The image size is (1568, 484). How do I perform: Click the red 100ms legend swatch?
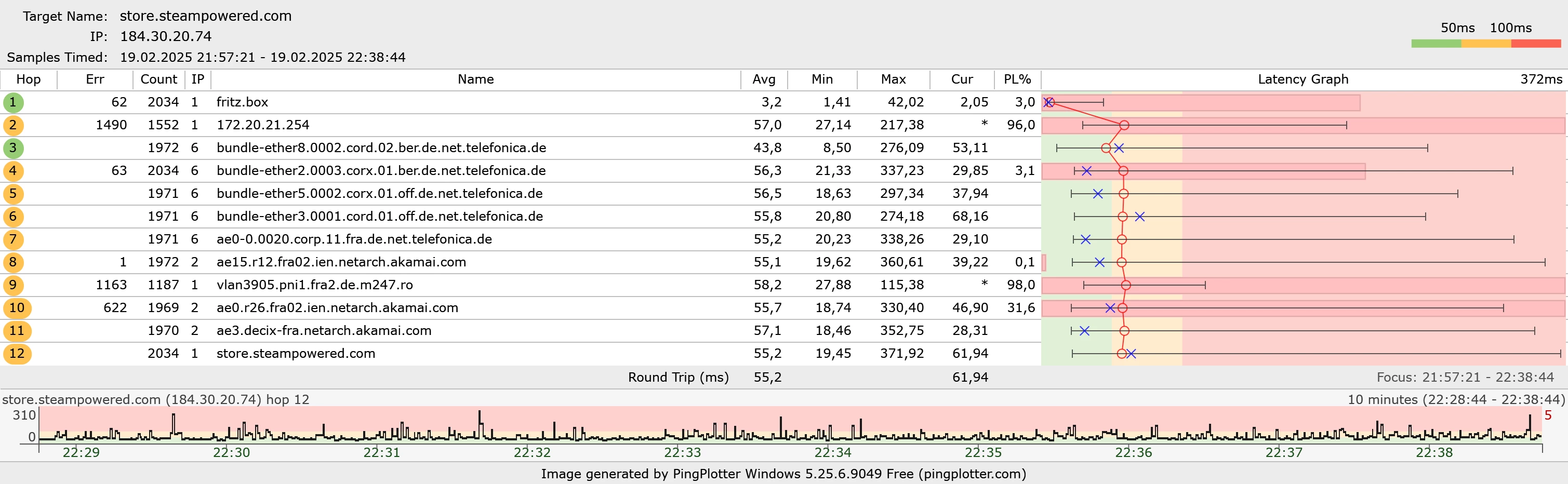[x=1536, y=44]
